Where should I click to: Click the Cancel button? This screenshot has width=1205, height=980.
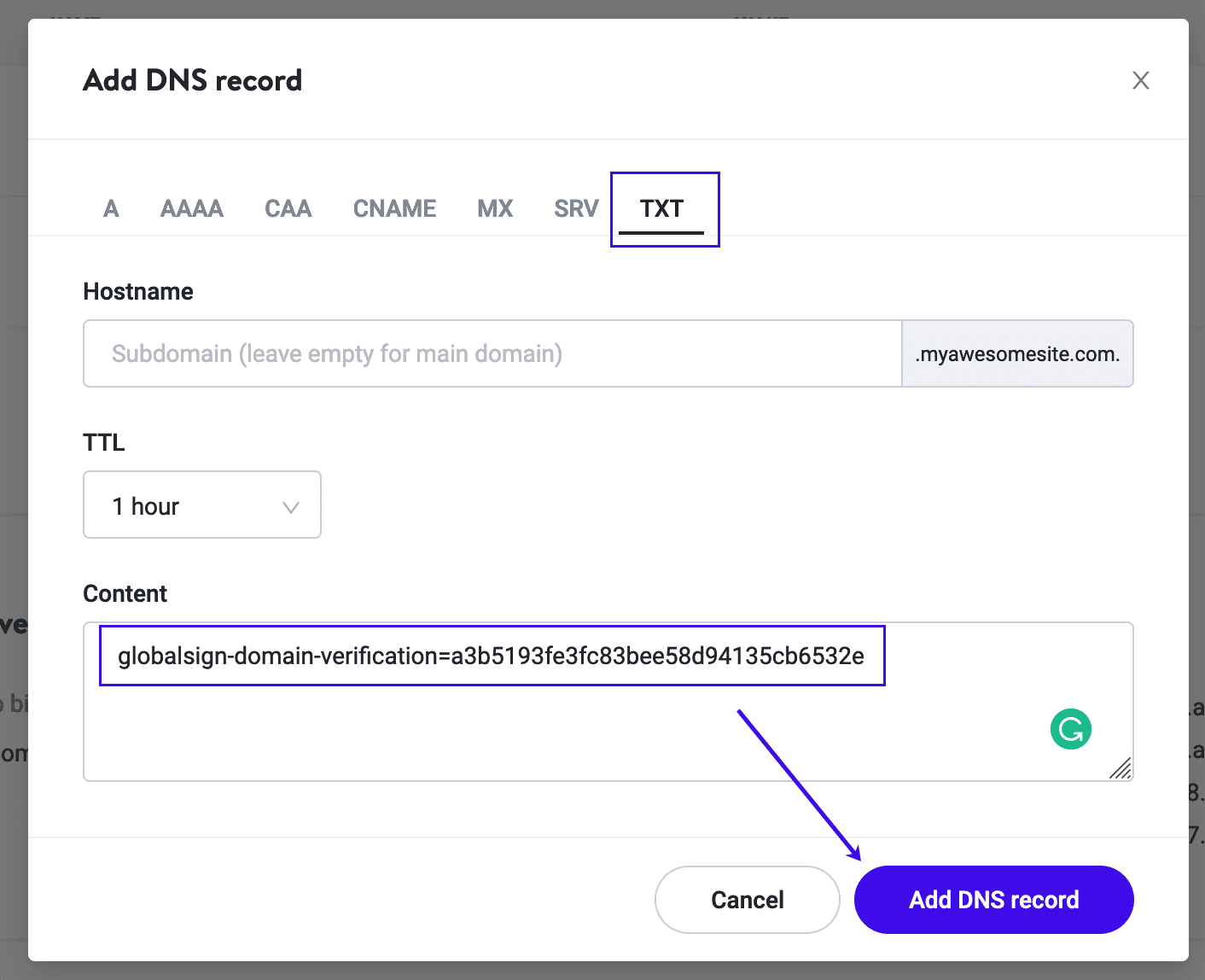(747, 899)
